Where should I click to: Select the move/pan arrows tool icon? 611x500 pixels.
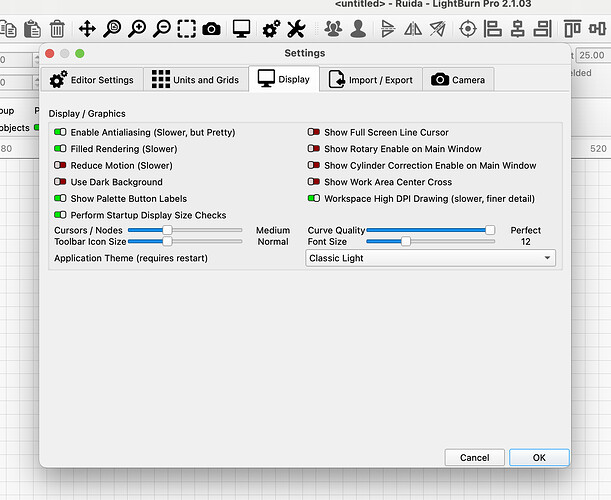[87, 29]
